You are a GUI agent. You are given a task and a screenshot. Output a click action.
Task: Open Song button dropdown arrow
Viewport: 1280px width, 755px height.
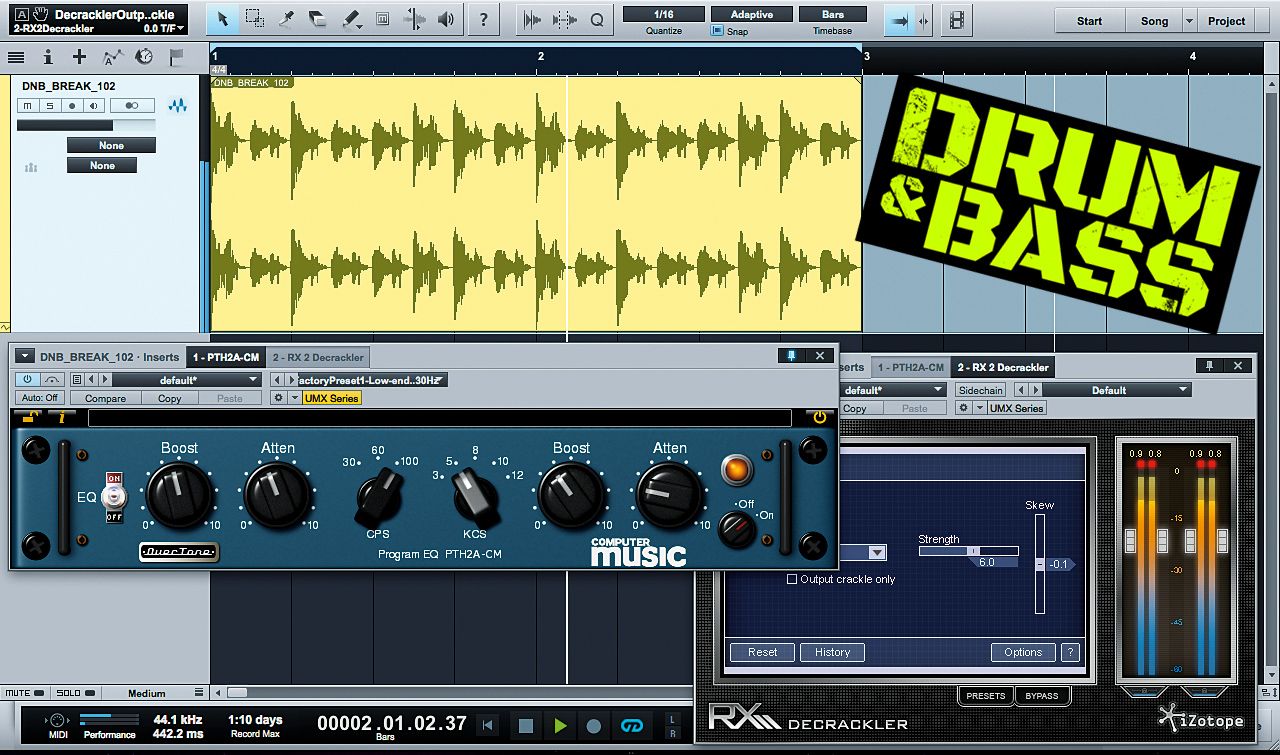[1189, 20]
